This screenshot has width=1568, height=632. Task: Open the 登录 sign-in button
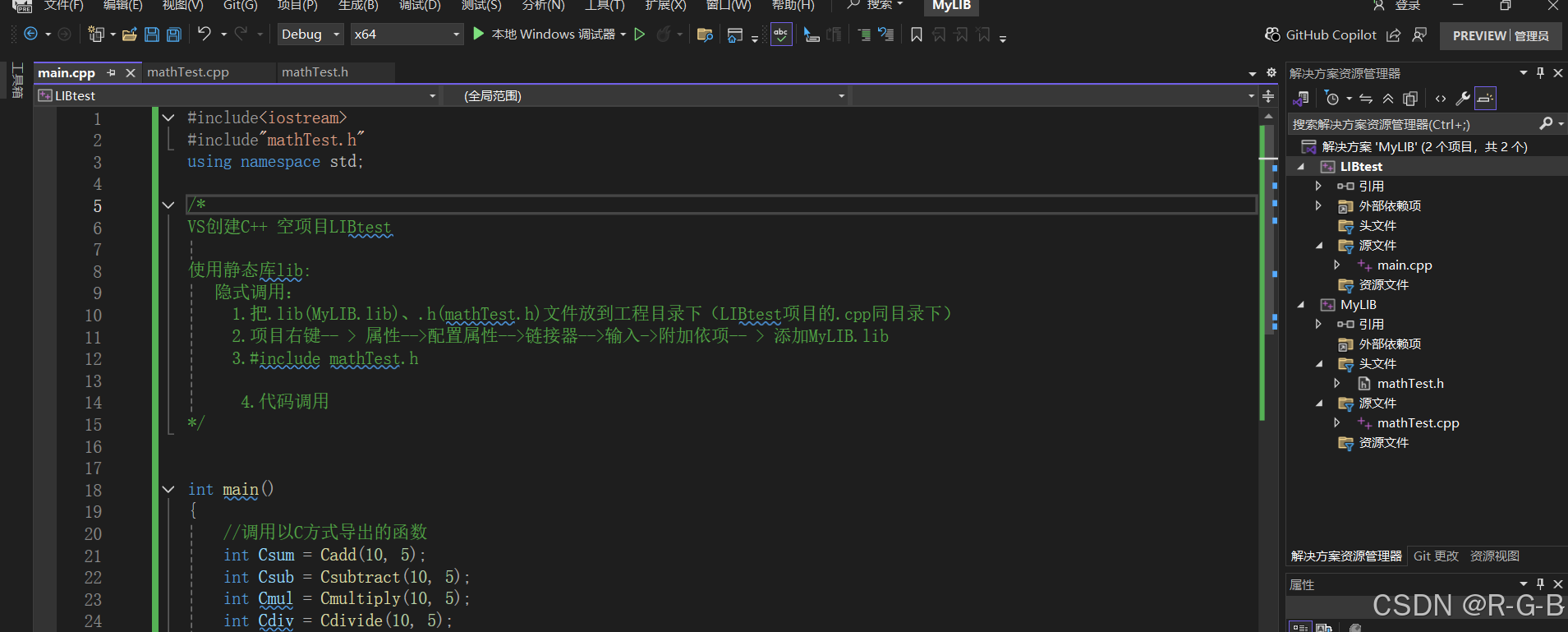(1396, 6)
